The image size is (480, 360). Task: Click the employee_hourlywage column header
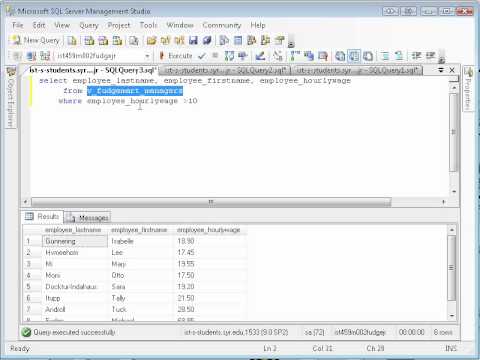209,230
